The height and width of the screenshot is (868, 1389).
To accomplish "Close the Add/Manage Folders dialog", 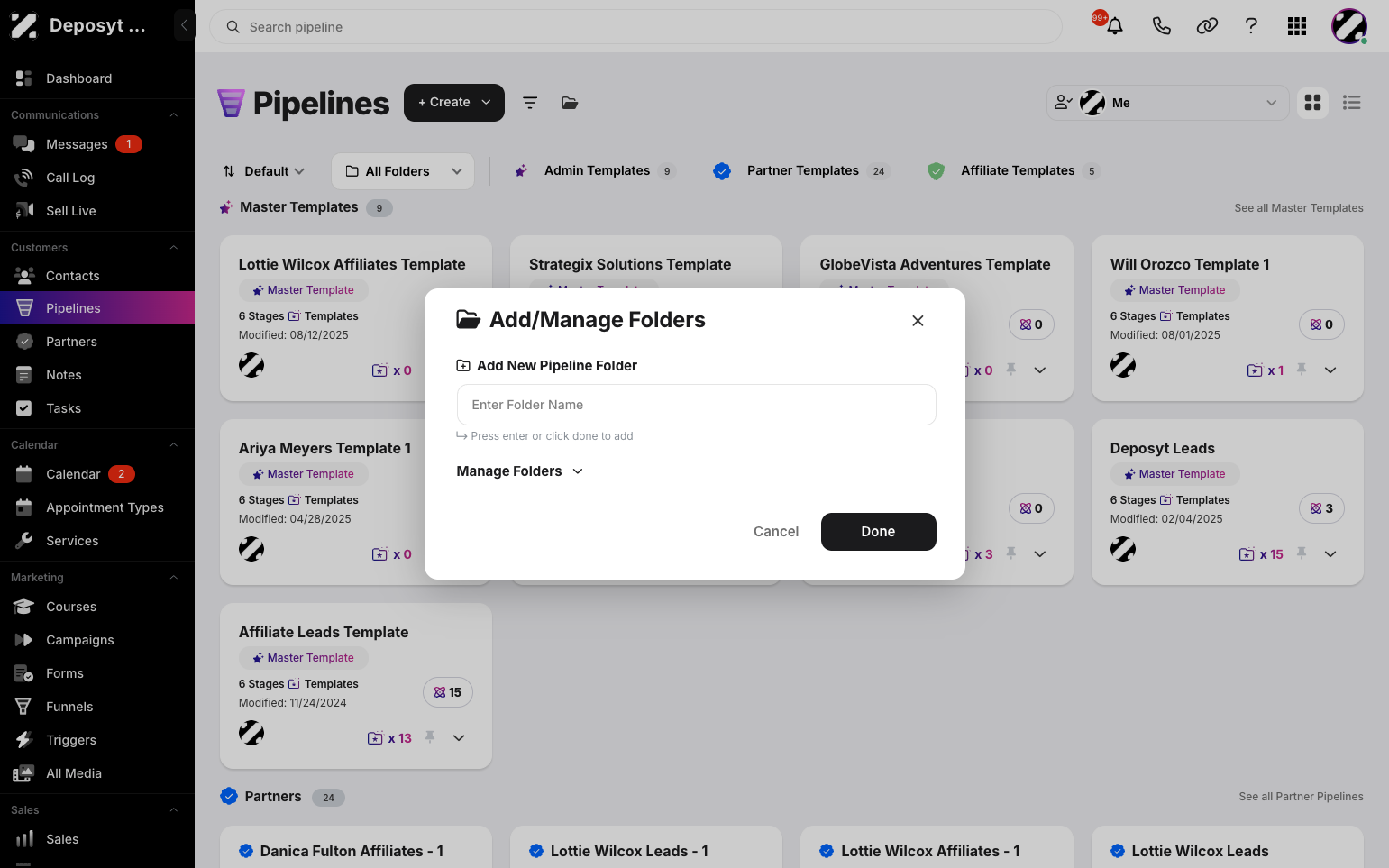I will (918, 321).
